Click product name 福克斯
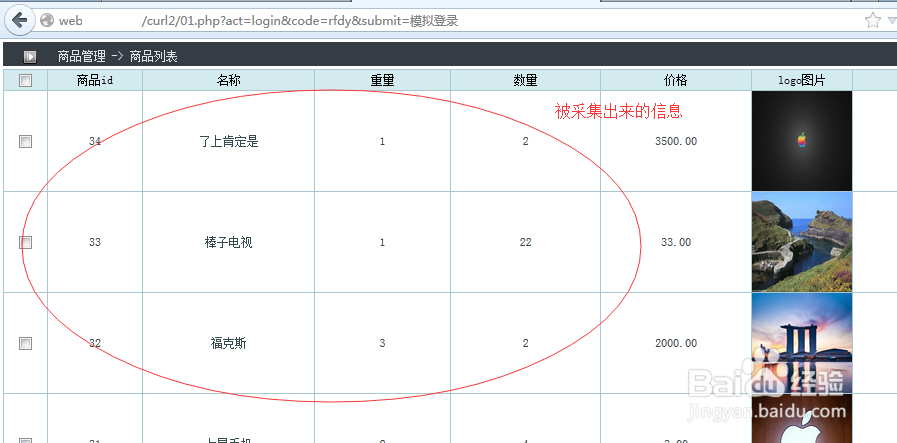The width and height of the screenshot is (897, 443). [228, 343]
